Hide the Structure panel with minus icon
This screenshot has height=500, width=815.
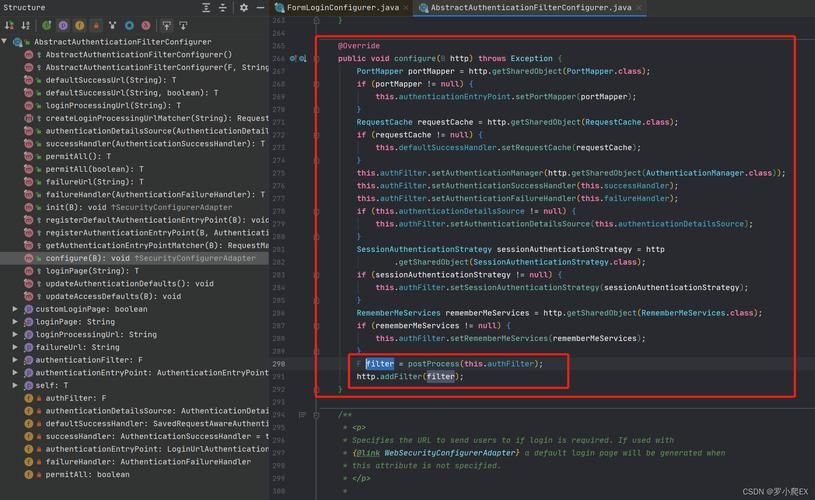[260, 8]
